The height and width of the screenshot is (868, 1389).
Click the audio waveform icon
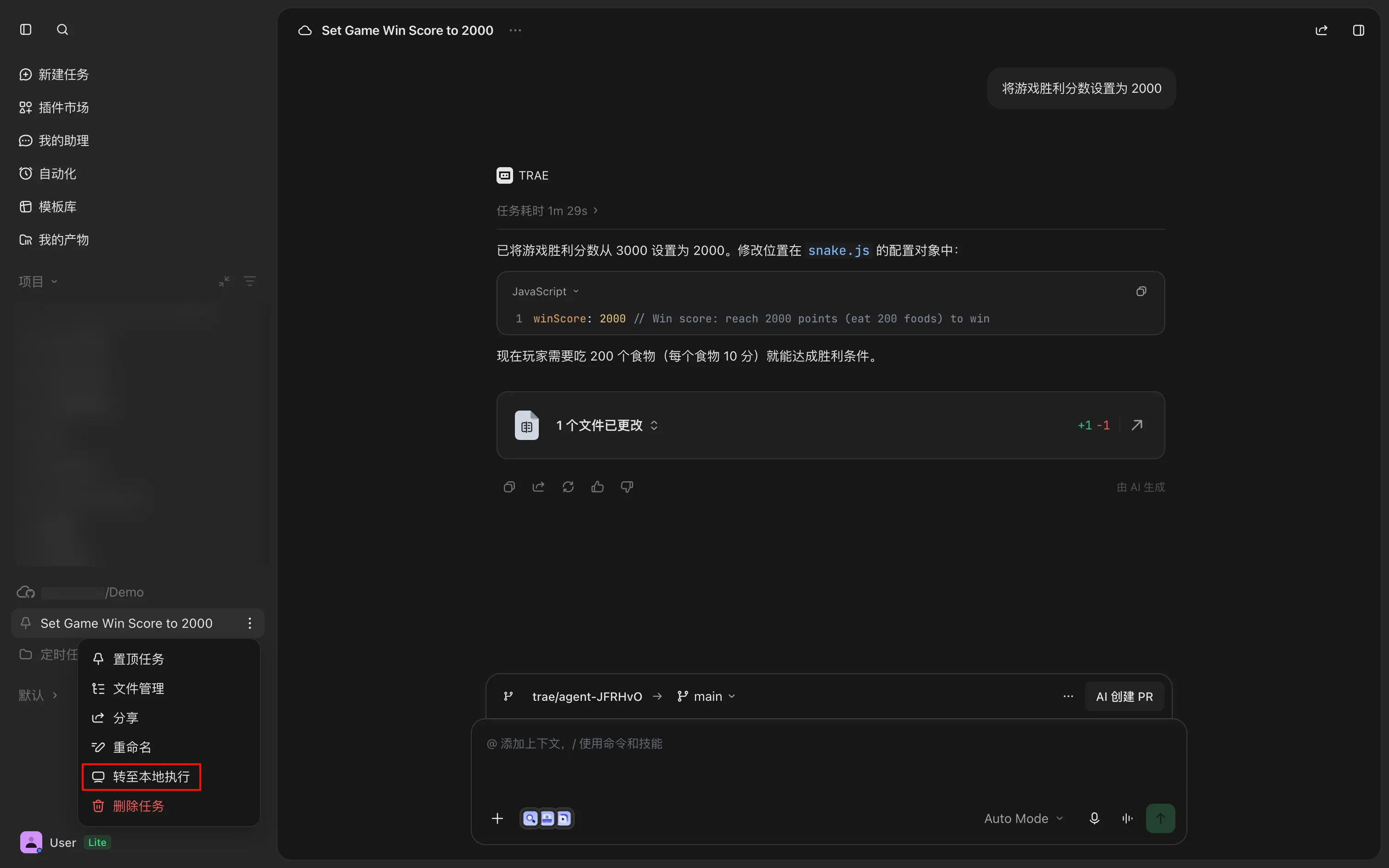(1127, 818)
